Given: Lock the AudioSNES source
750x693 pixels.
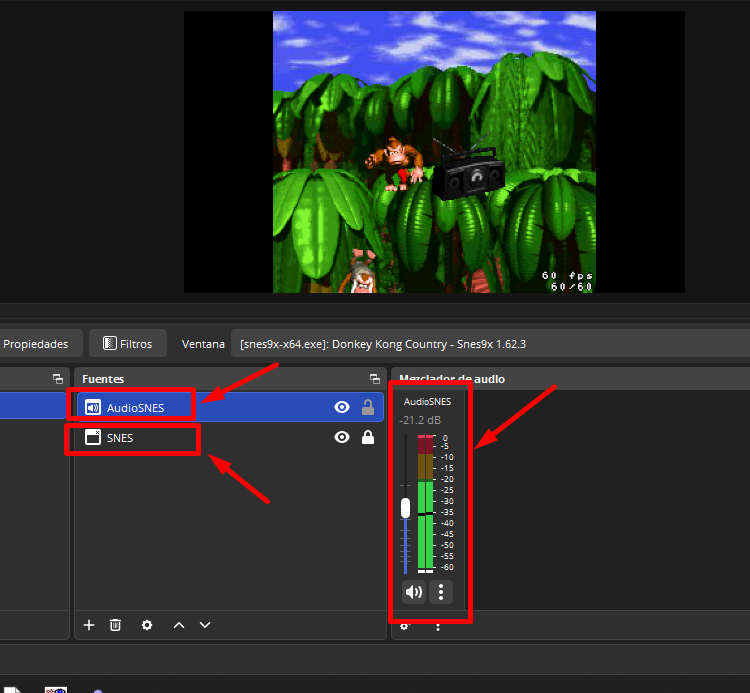Looking at the screenshot, I should 368,407.
